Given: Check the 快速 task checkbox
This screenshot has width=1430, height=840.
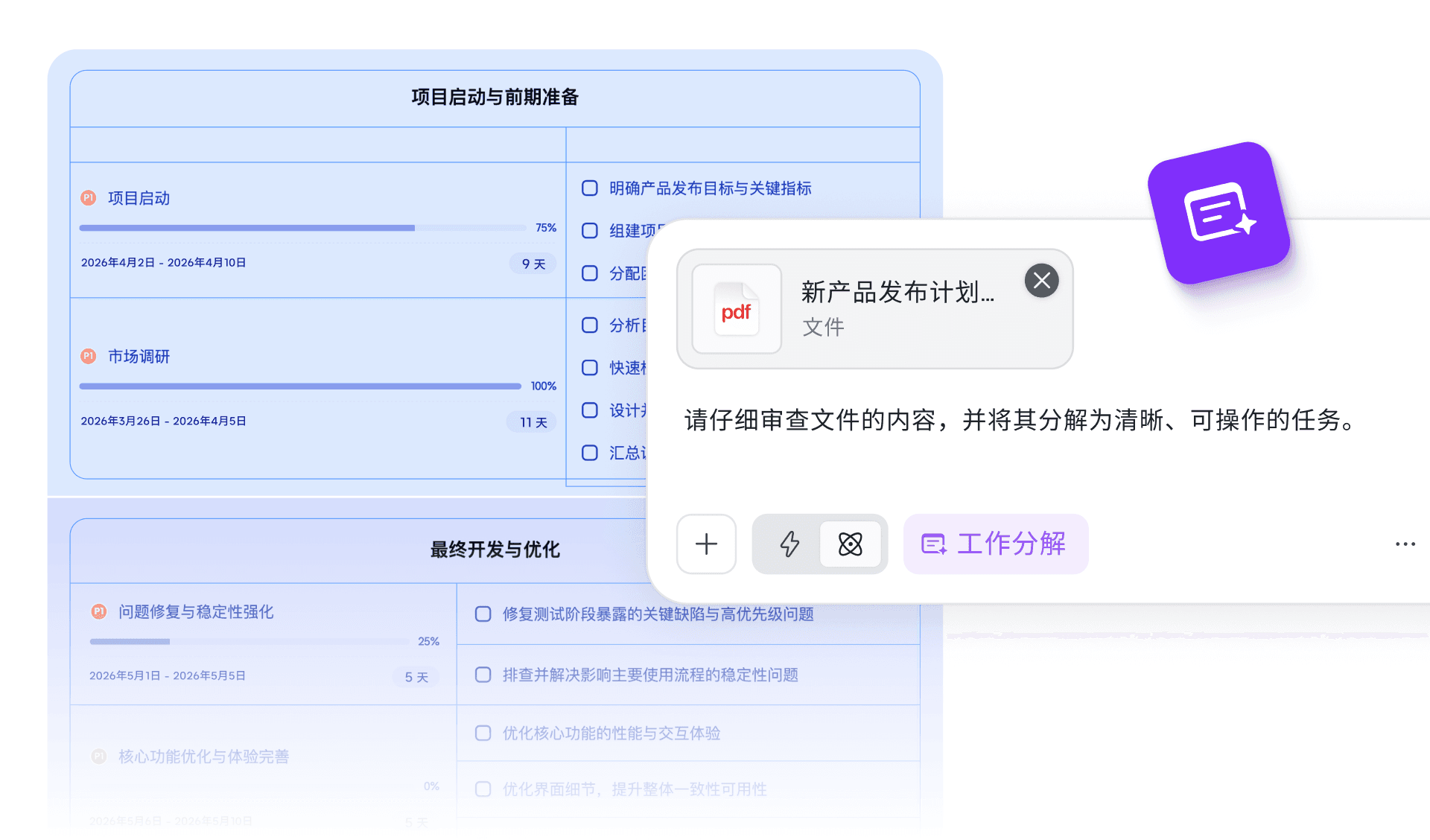Looking at the screenshot, I should tap(589, 368).
